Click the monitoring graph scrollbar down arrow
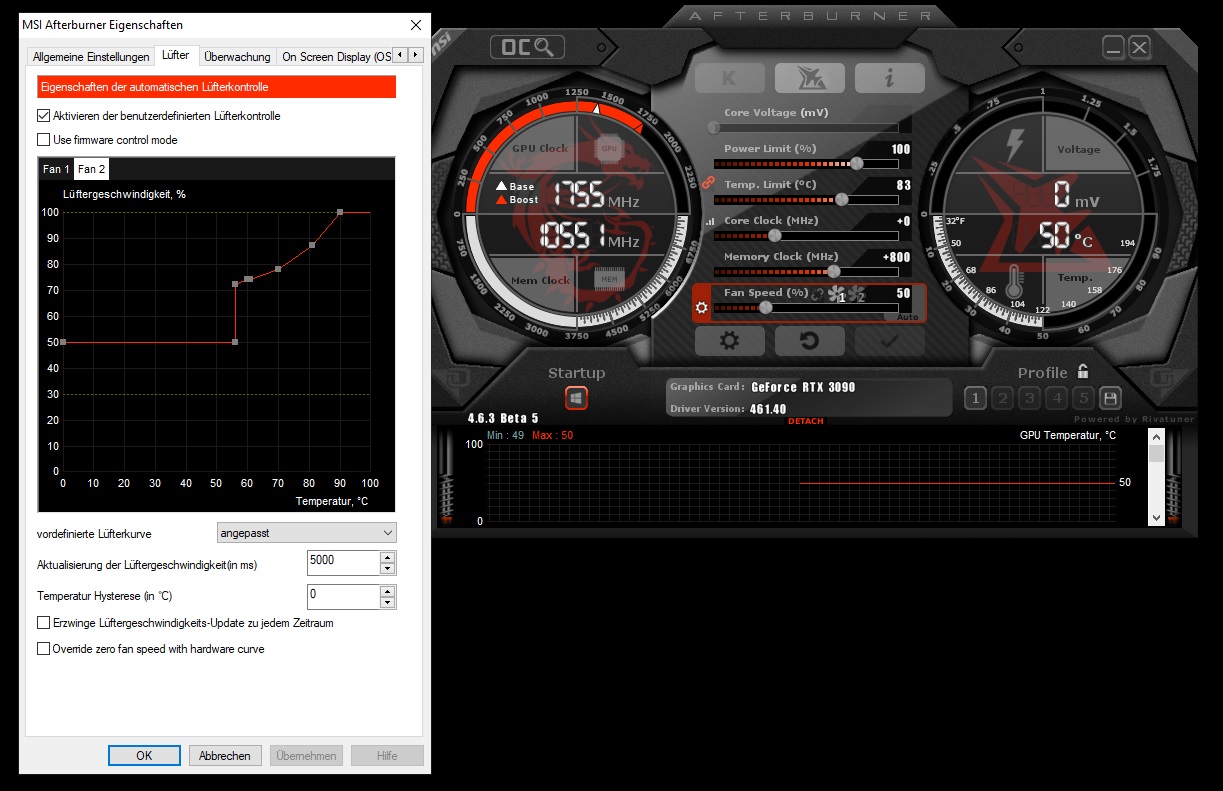 click(1157, 518)
